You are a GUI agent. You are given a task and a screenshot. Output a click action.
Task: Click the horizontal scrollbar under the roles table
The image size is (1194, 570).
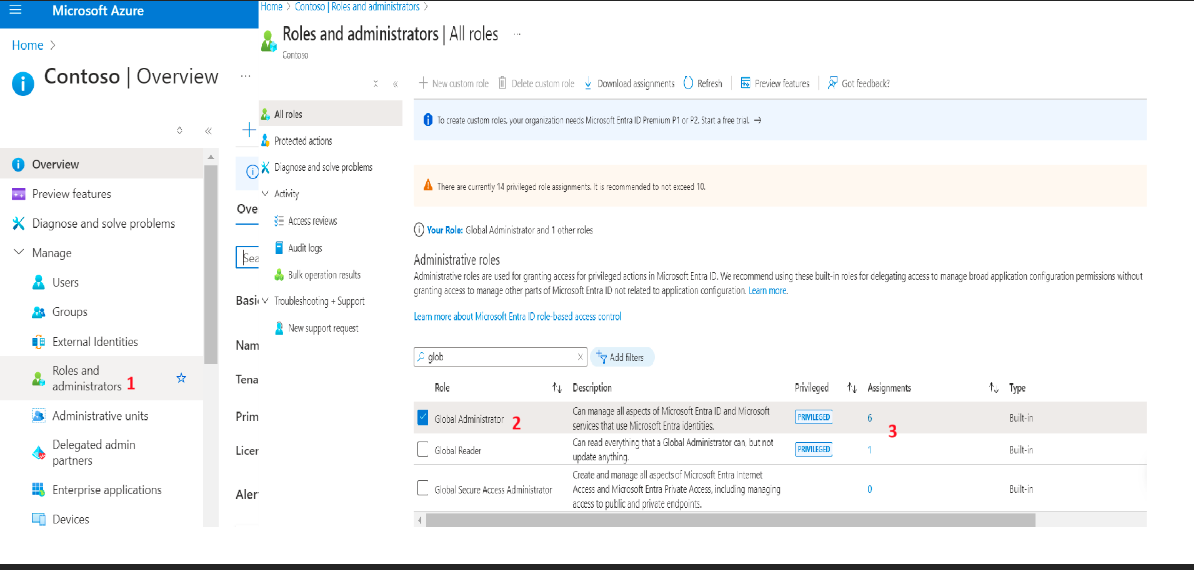click(730, 520)
